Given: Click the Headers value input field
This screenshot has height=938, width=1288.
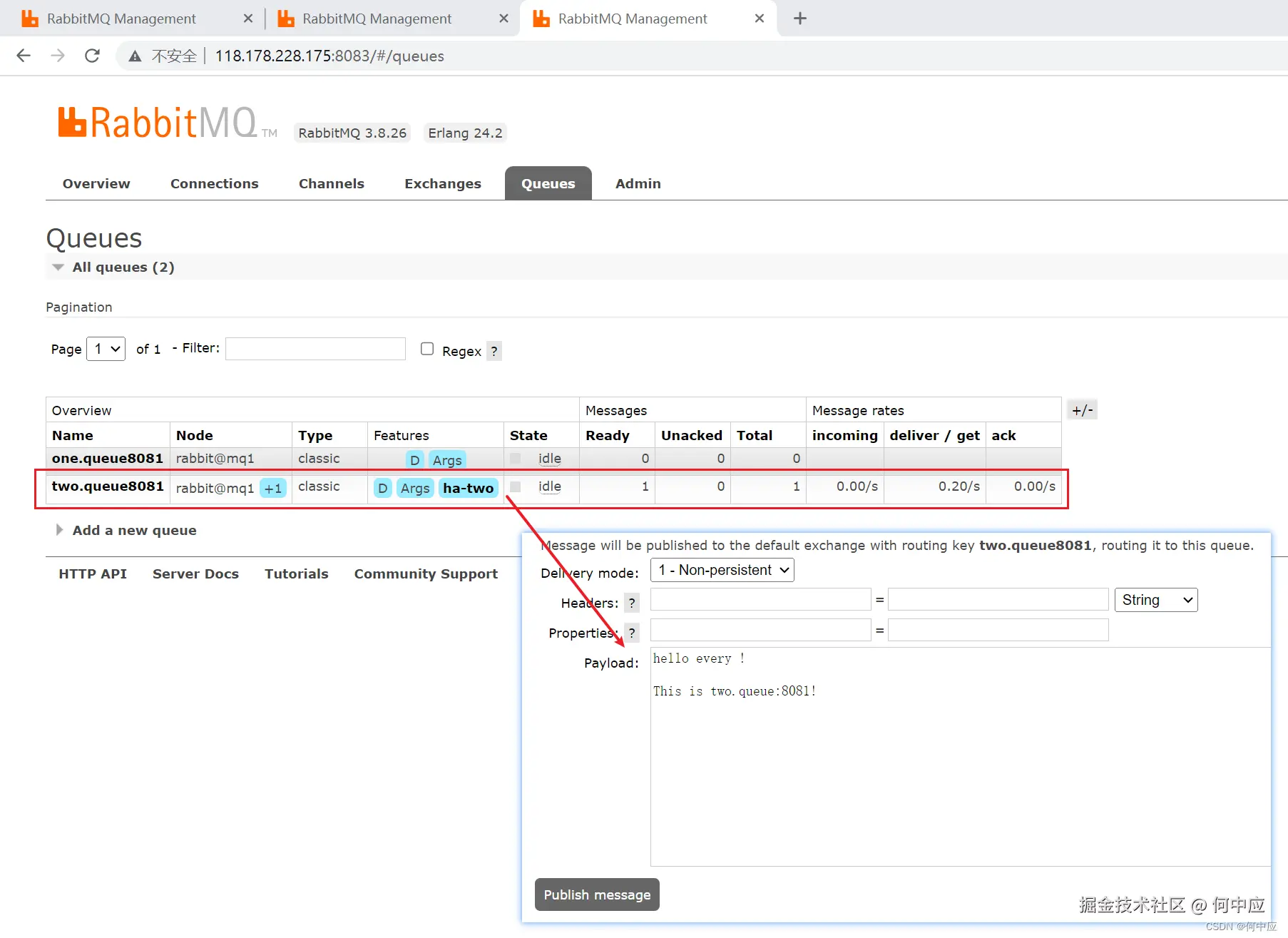Looking at the screenshot, I should click(998, 600).
